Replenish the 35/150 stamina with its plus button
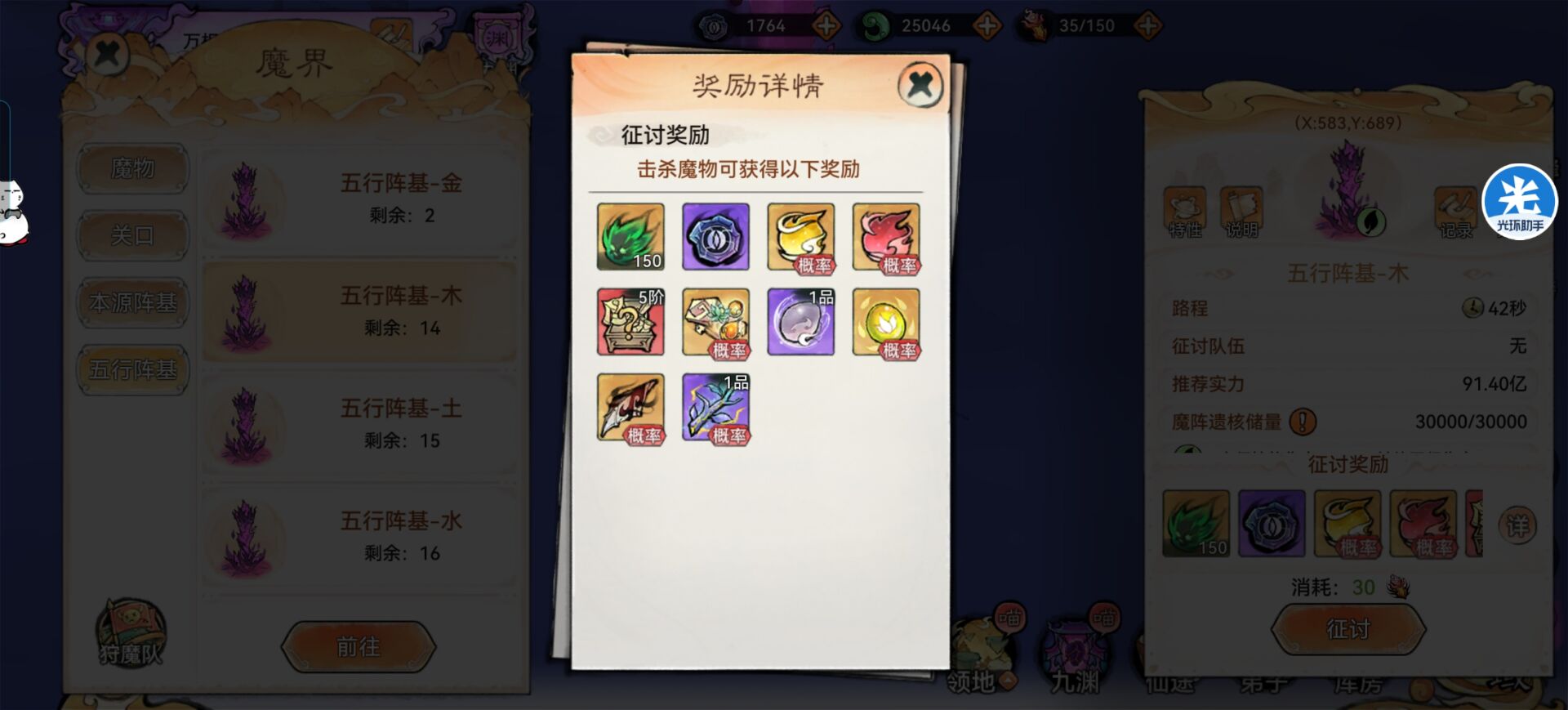 click(x=1148, y=26)
